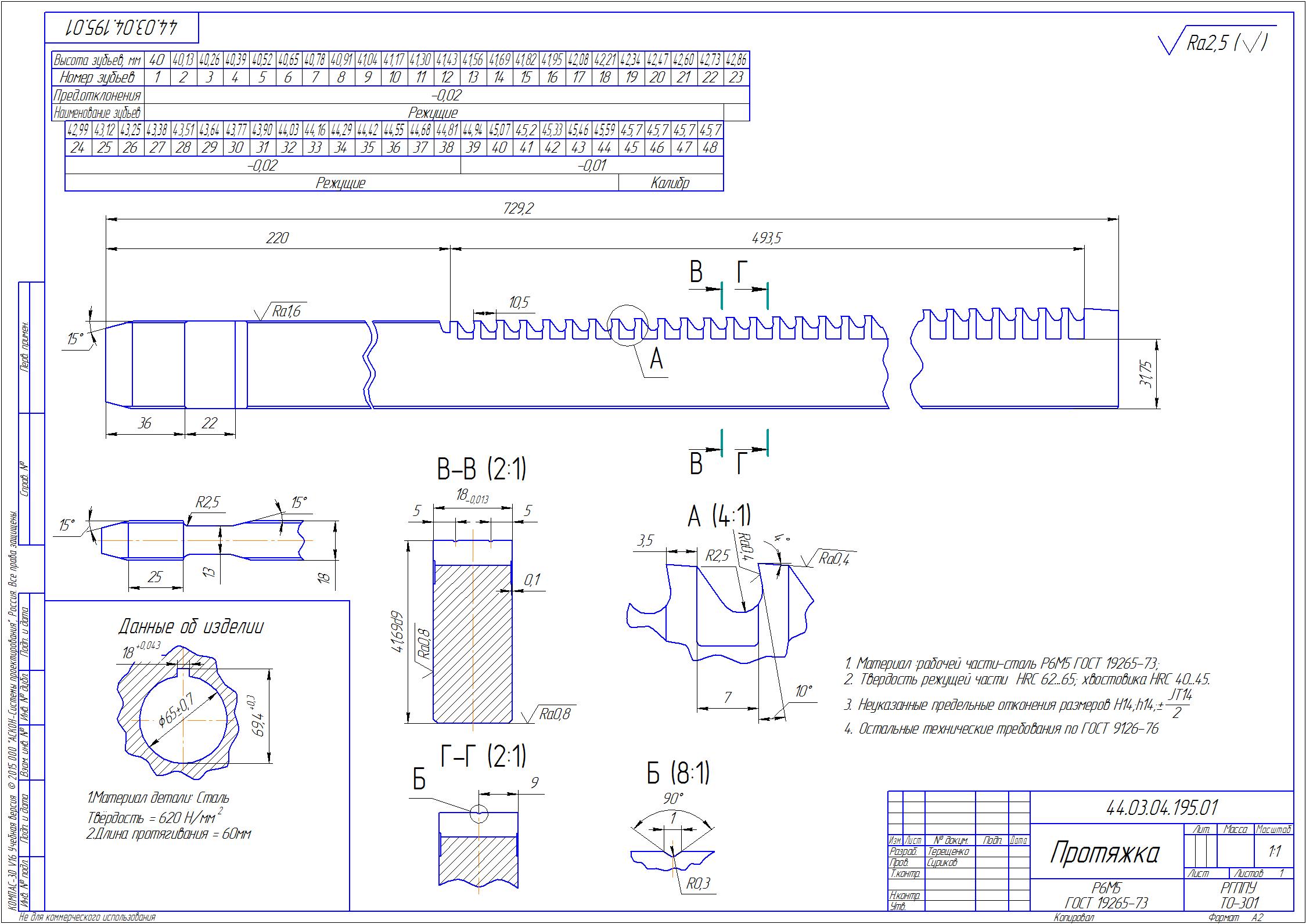The height and width of the screenshot is (924, 1306).
Task: Select the 7 dimension in view А
Action: click(x=728, y=698)
